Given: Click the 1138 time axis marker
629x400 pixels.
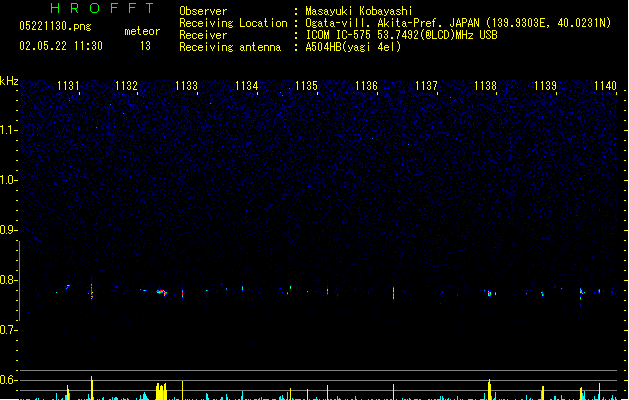Looking at the screenshot, I should [x=485, y=86].
